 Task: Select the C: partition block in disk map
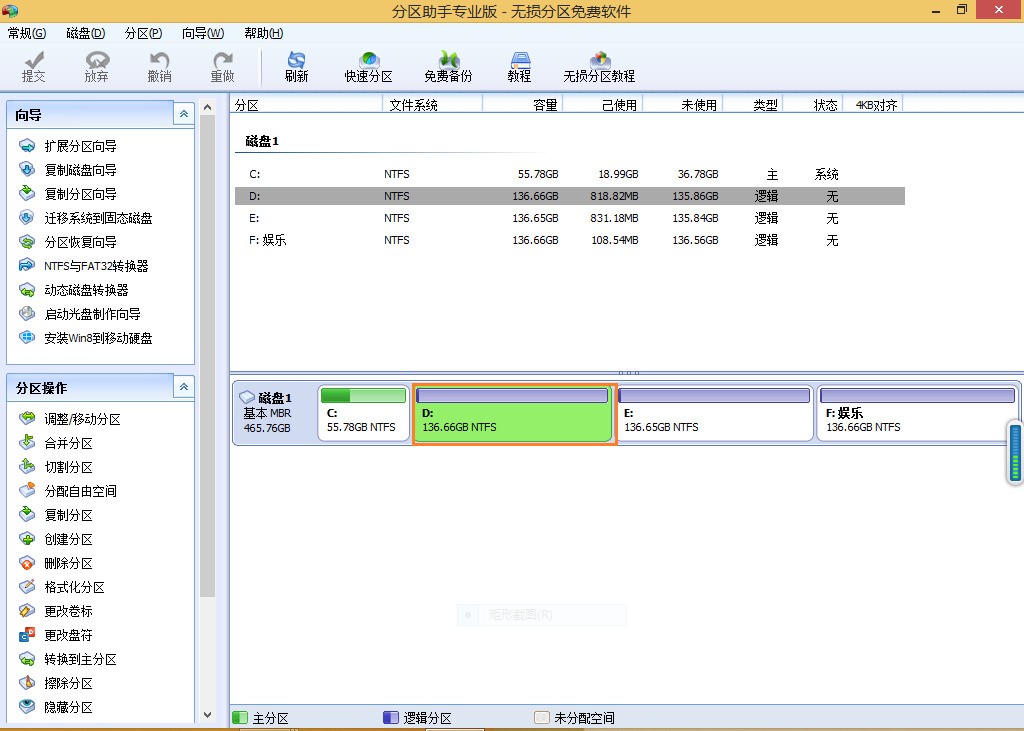[364, 413]
